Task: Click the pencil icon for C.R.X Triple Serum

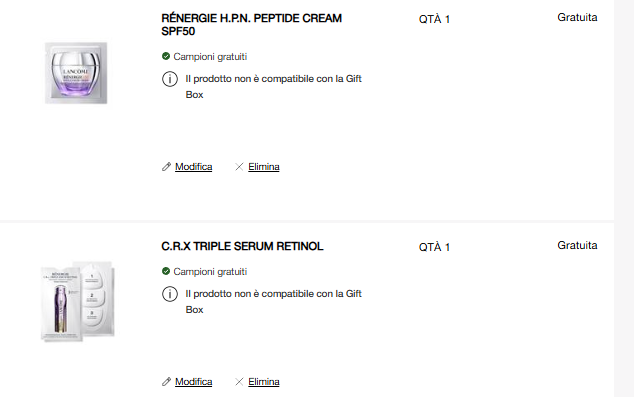Action: tap(166, 382)
